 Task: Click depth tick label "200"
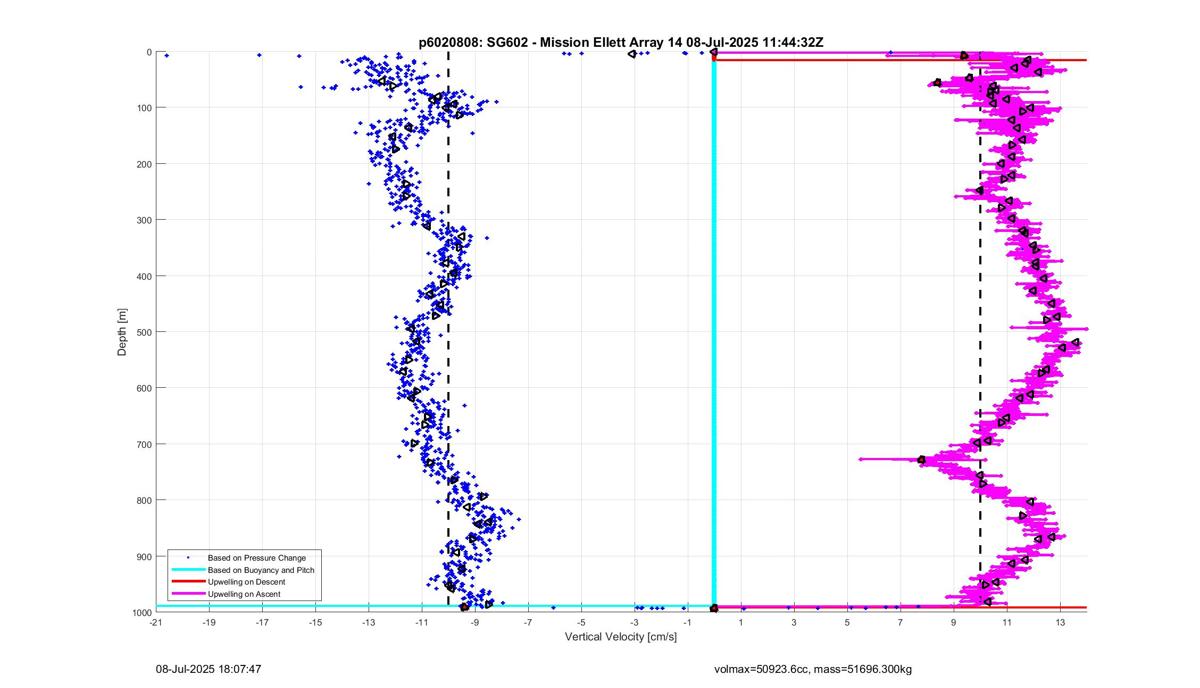(143, 164)
